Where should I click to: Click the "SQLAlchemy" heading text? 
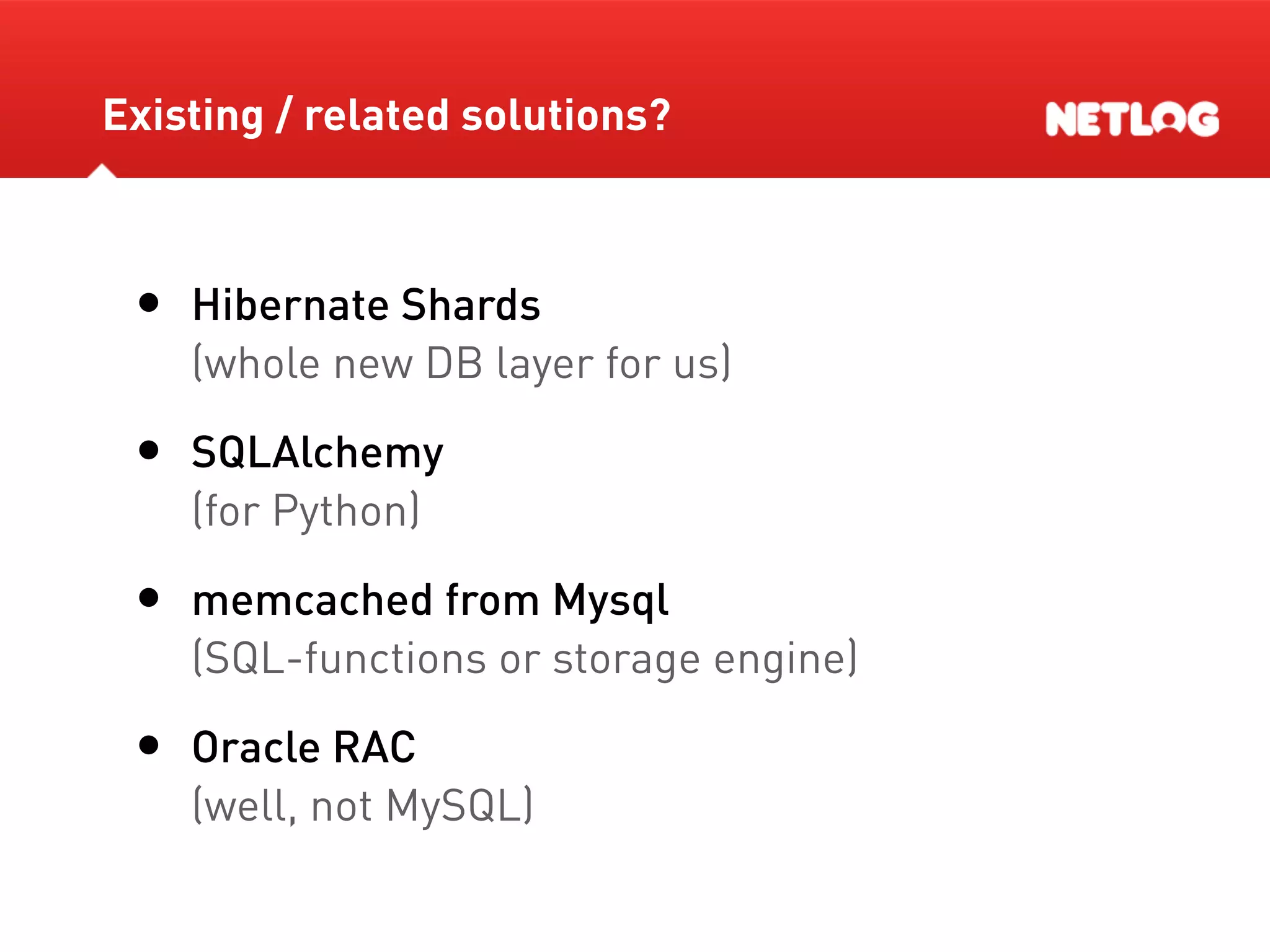coord(317,453)
